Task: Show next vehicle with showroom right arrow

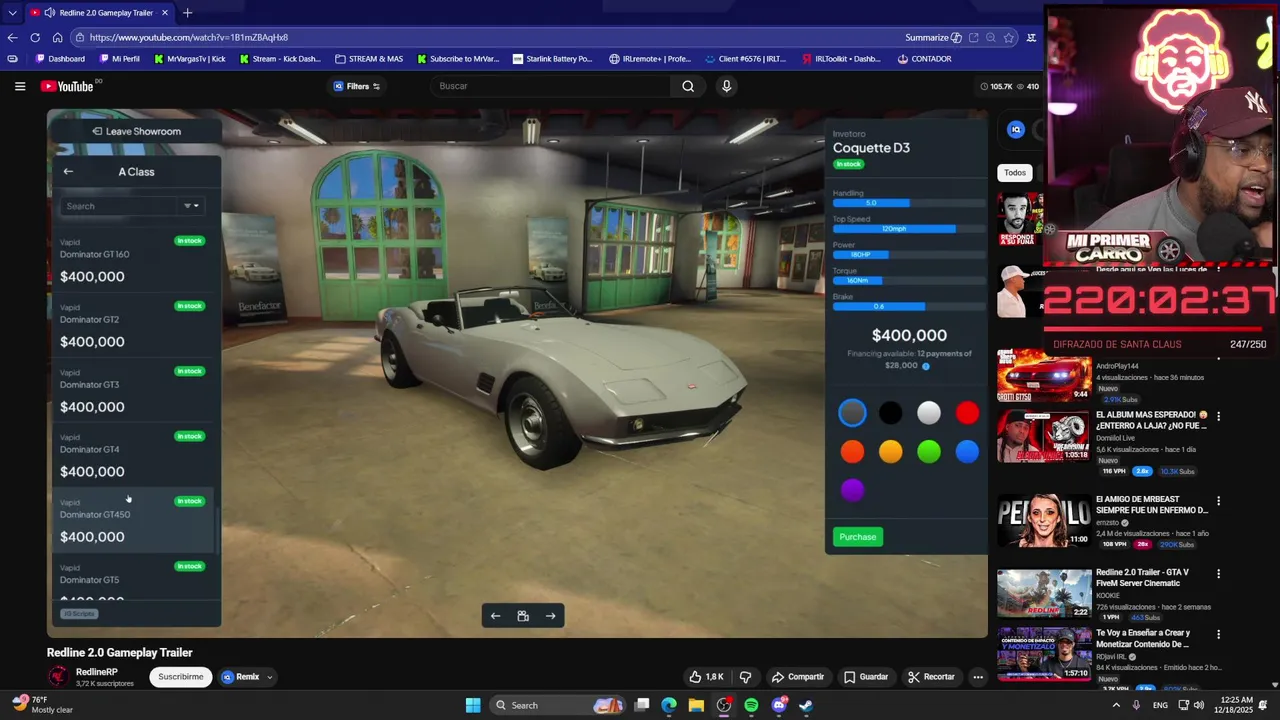Action: (550, 616)
